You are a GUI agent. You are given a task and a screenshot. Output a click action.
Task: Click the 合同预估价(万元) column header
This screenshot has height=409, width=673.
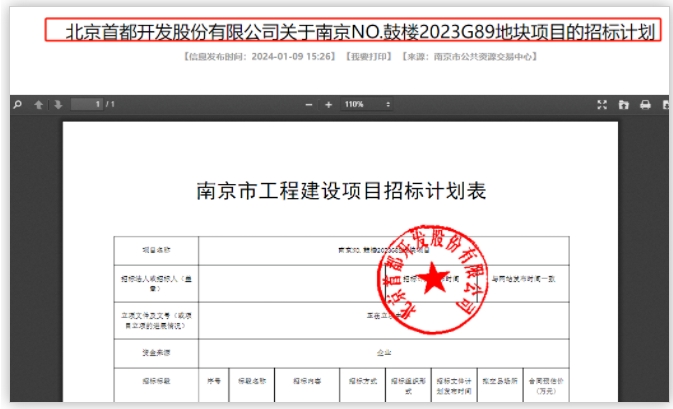pyautogui.click(x=546, y=386)
